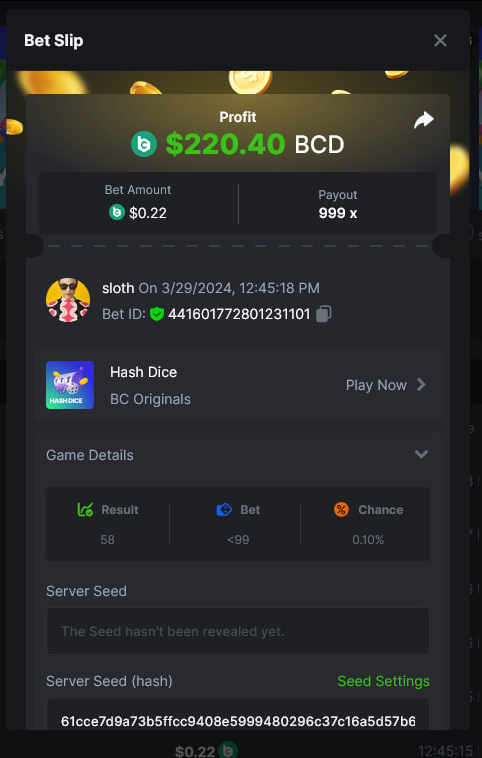482x758 pixels.
Task: Click the blue Bet dice icon
Action: coord(224,510)
